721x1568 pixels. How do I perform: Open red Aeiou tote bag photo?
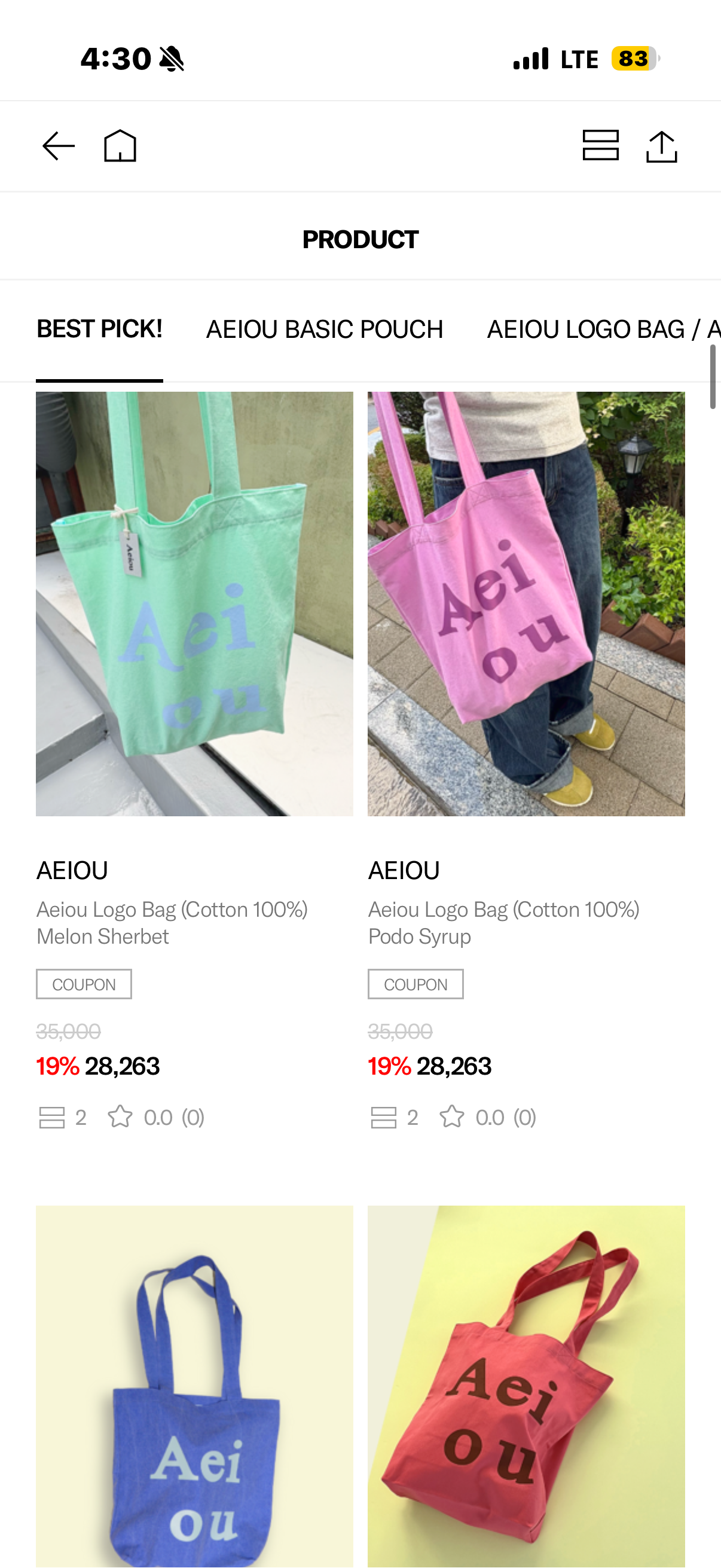(x=526, y=1387)
